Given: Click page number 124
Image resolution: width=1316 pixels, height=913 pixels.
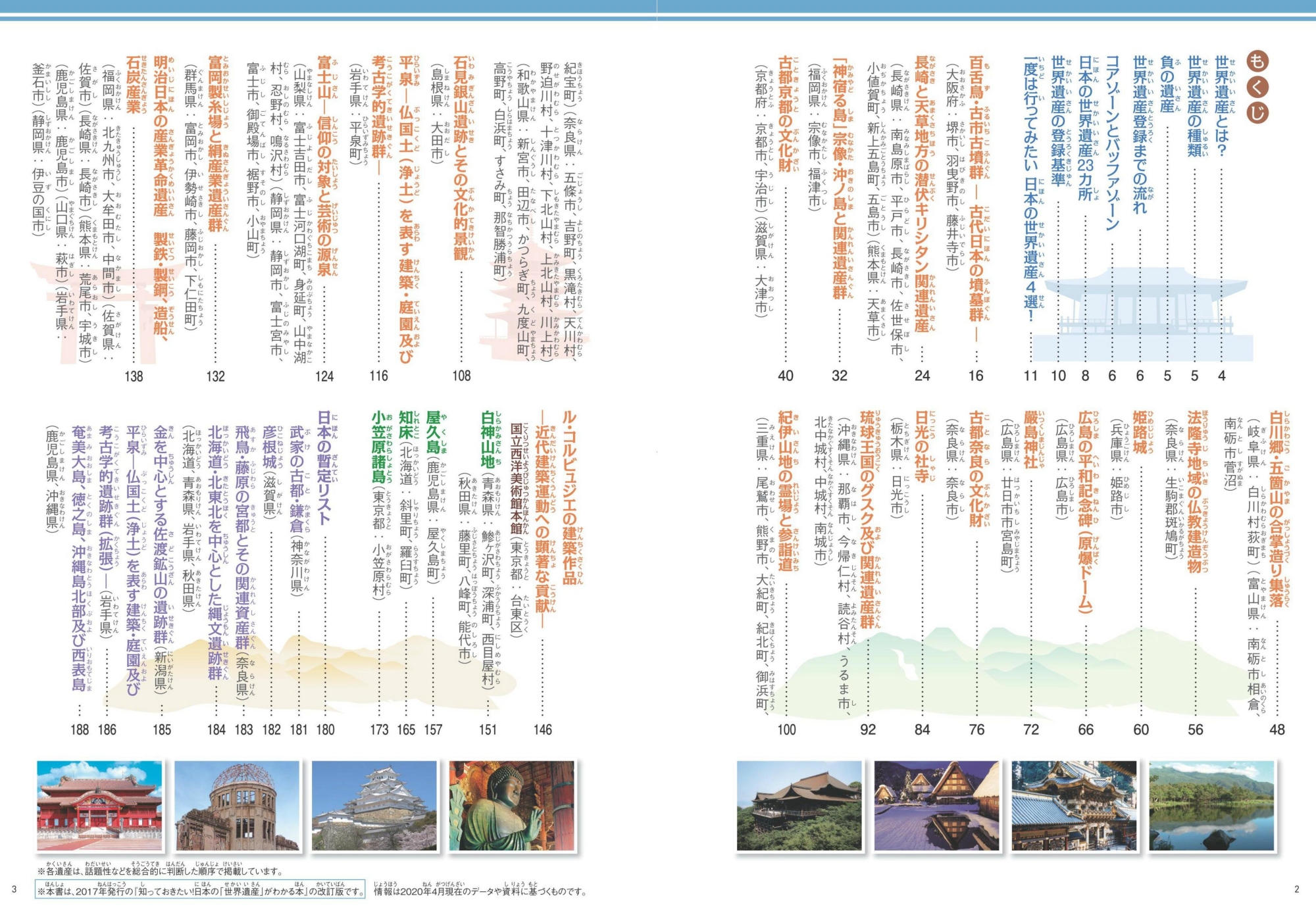Looking at the screenshot, I should pyautogui.click(x=324, y=376).
